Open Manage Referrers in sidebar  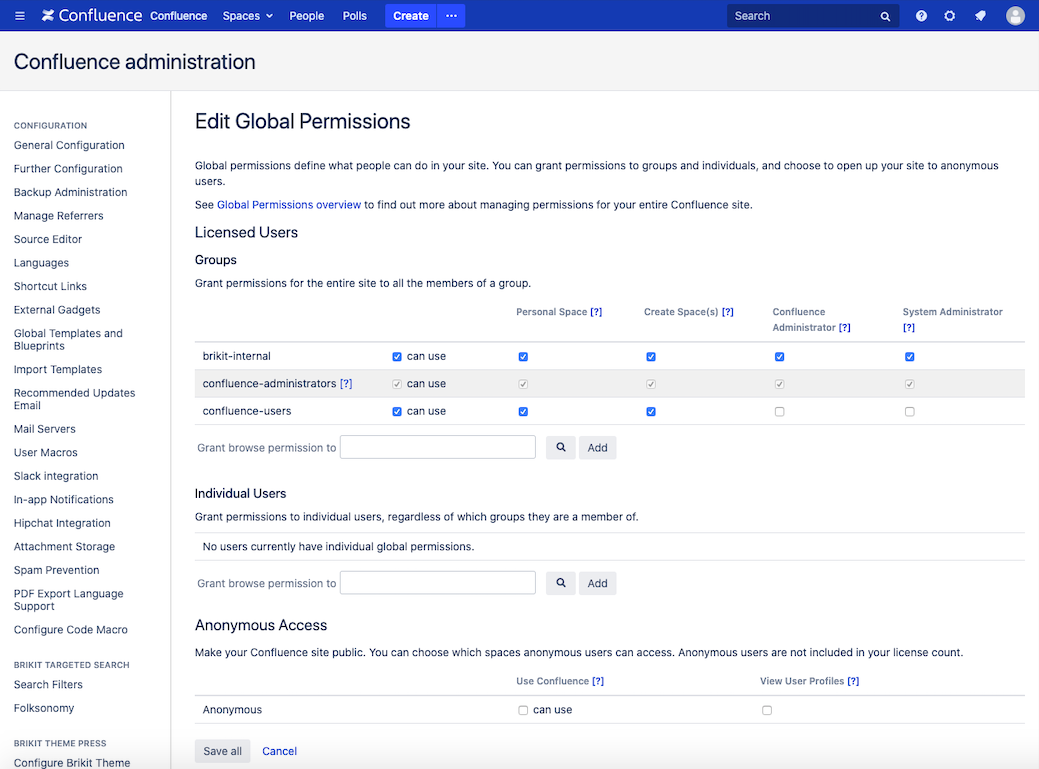pos(58,216)
